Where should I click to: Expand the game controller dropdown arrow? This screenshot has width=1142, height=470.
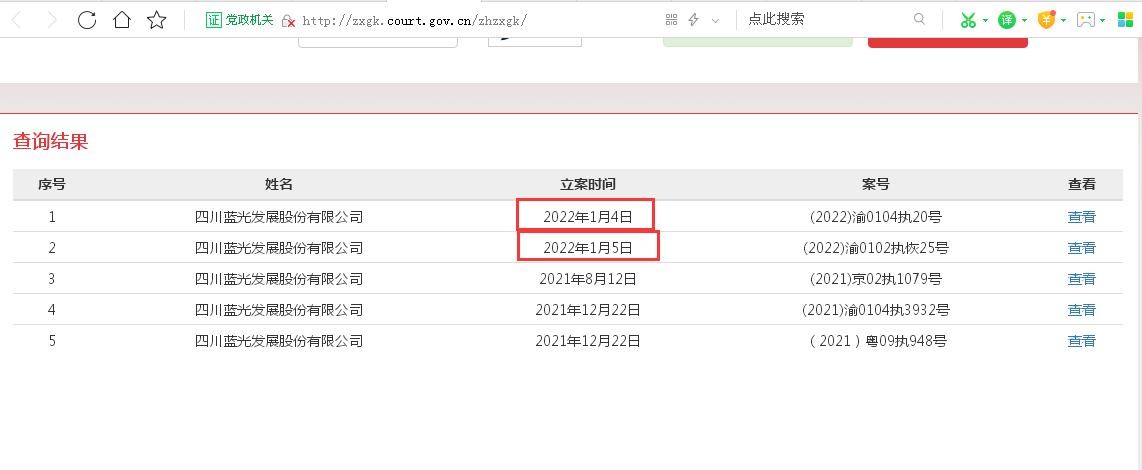(1103, 20)
